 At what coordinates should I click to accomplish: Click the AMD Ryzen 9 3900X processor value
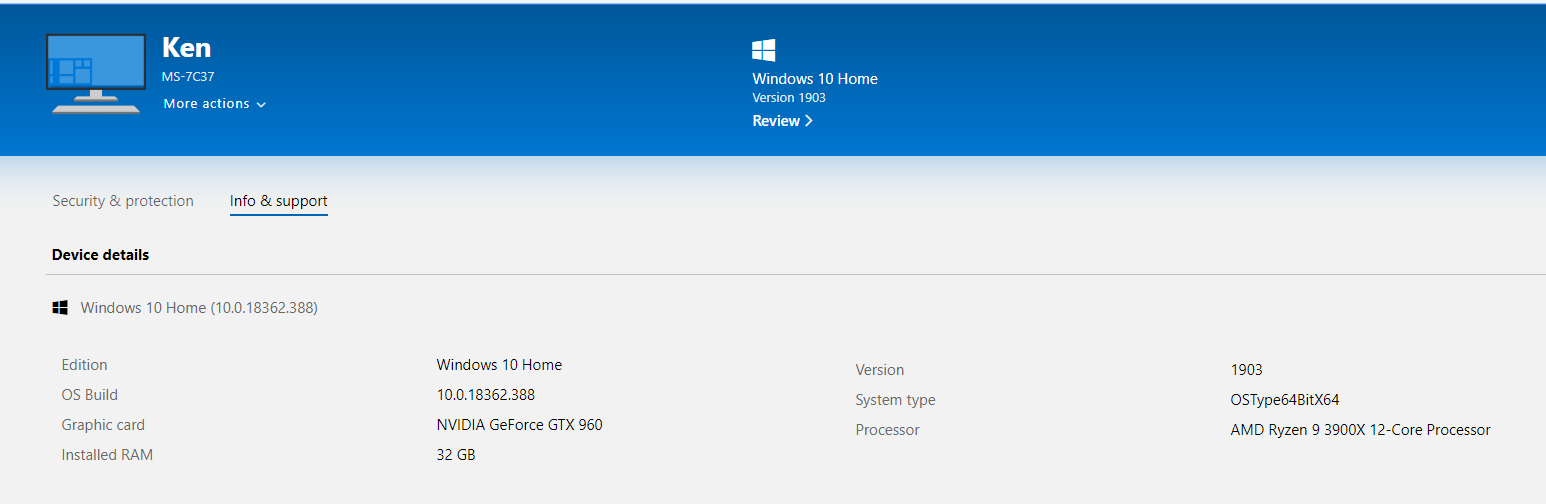coord(1359,430)
